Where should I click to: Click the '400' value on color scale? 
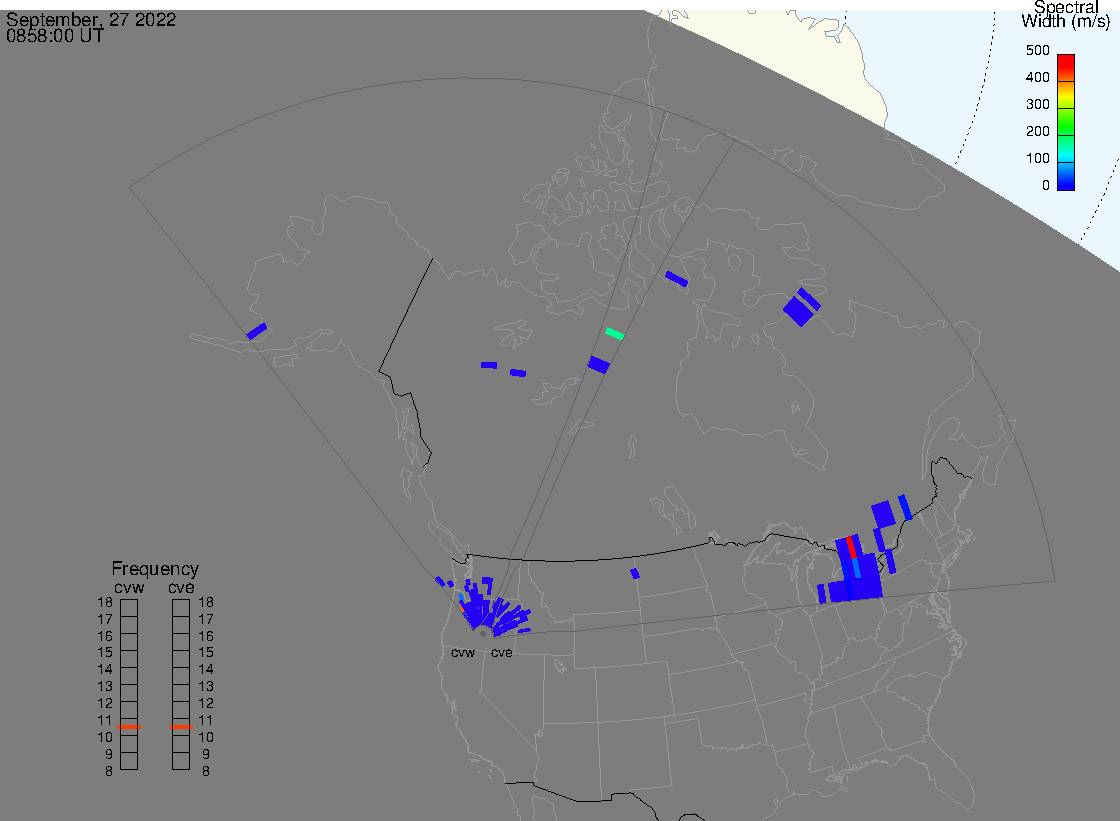click(1037, 77)
